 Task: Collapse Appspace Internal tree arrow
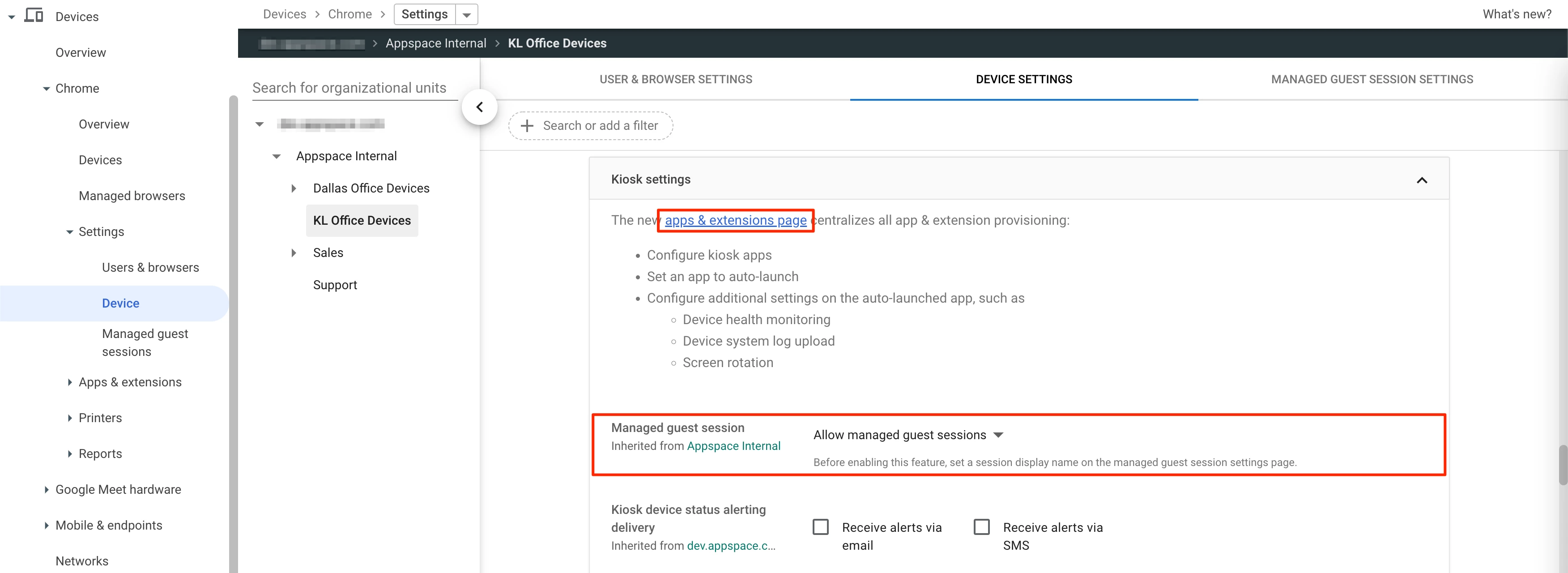(x=277, y=157)
